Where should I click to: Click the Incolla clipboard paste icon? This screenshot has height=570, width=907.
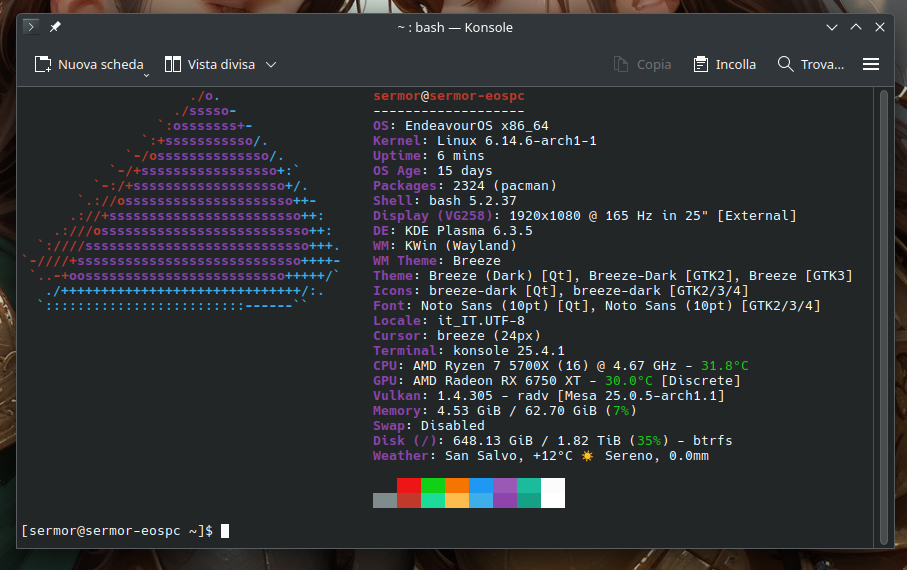tap(701, 64)
